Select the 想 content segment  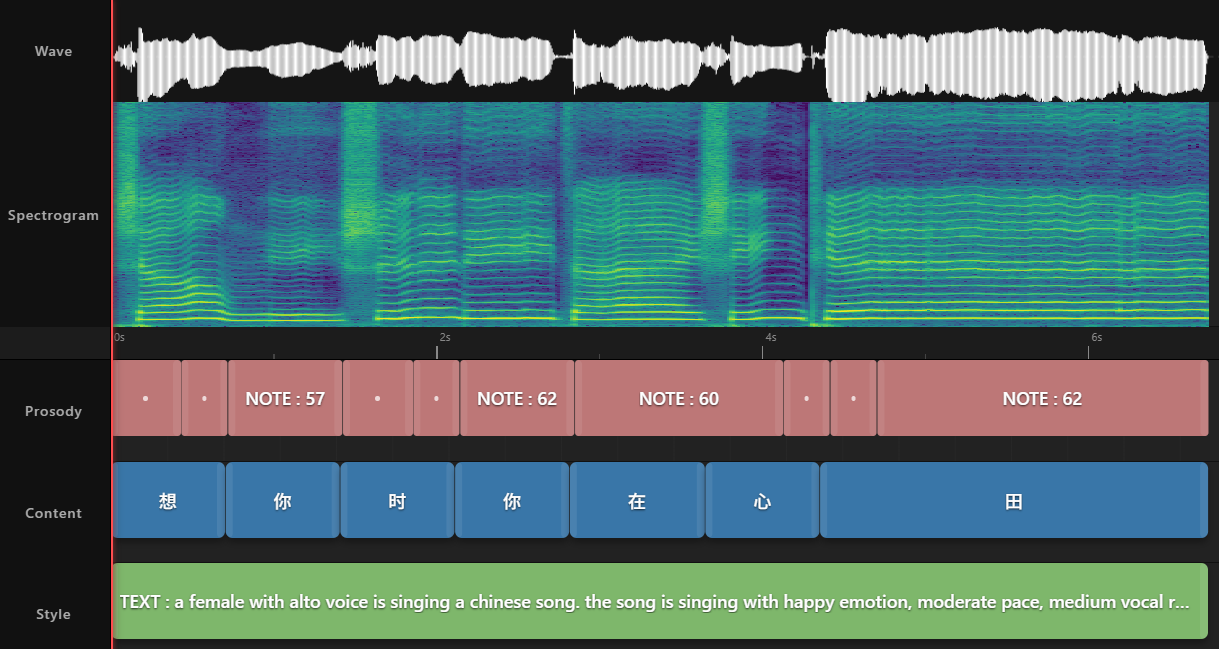168,500
